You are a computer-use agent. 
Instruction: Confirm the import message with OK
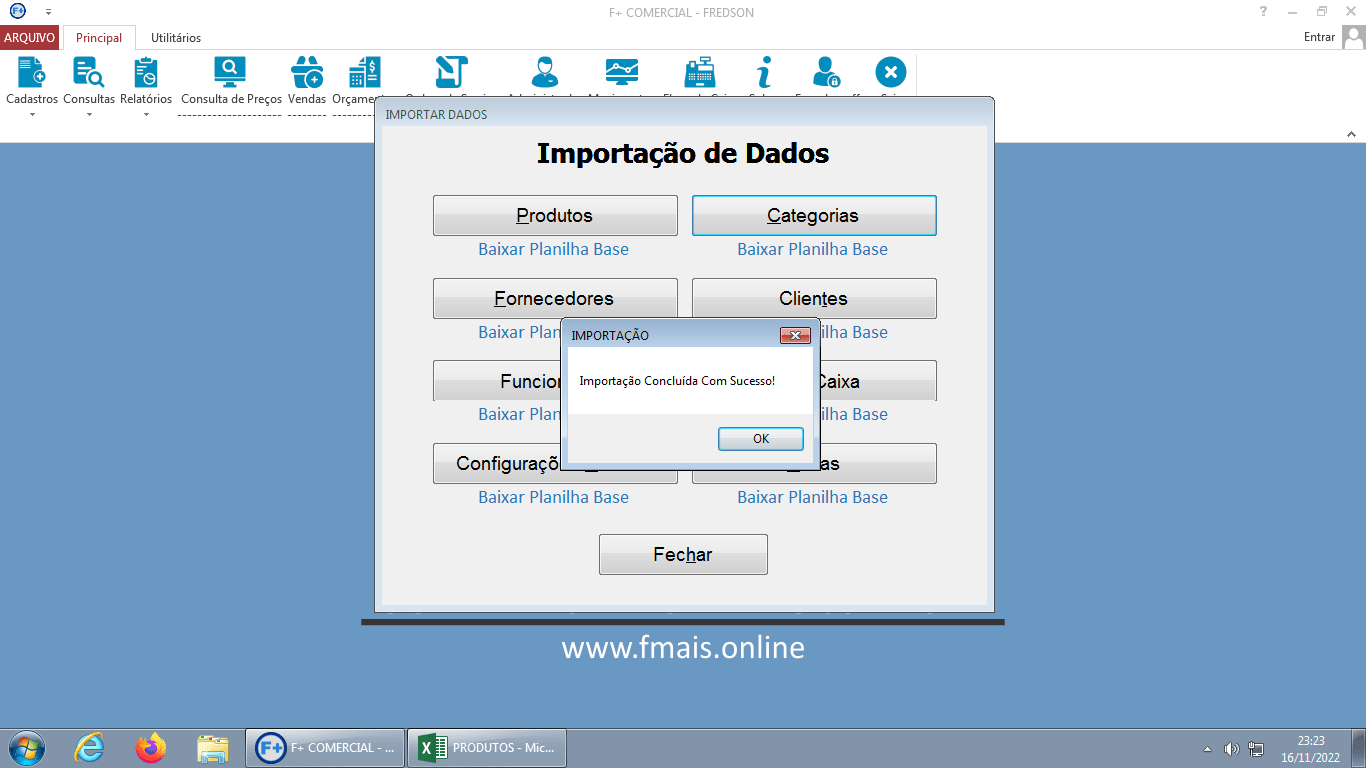761,439
